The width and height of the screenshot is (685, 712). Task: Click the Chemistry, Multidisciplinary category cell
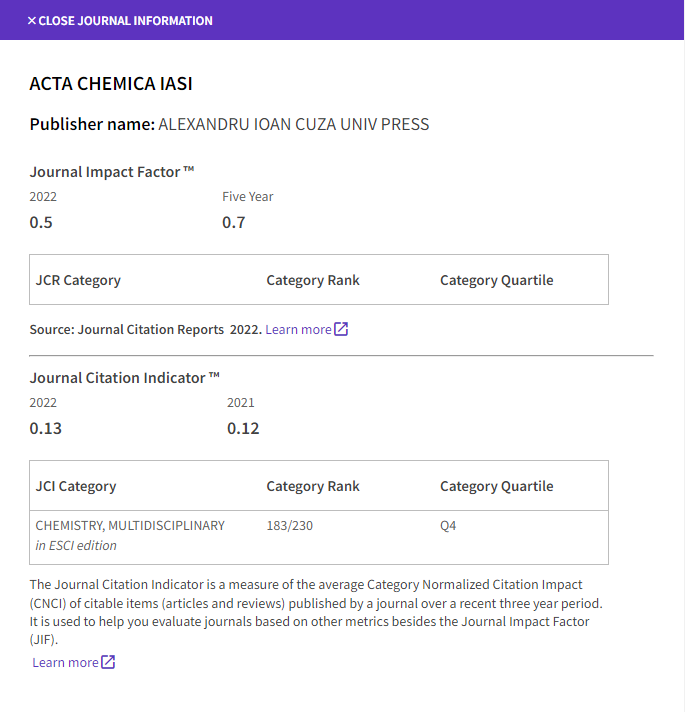pos(130,525)
